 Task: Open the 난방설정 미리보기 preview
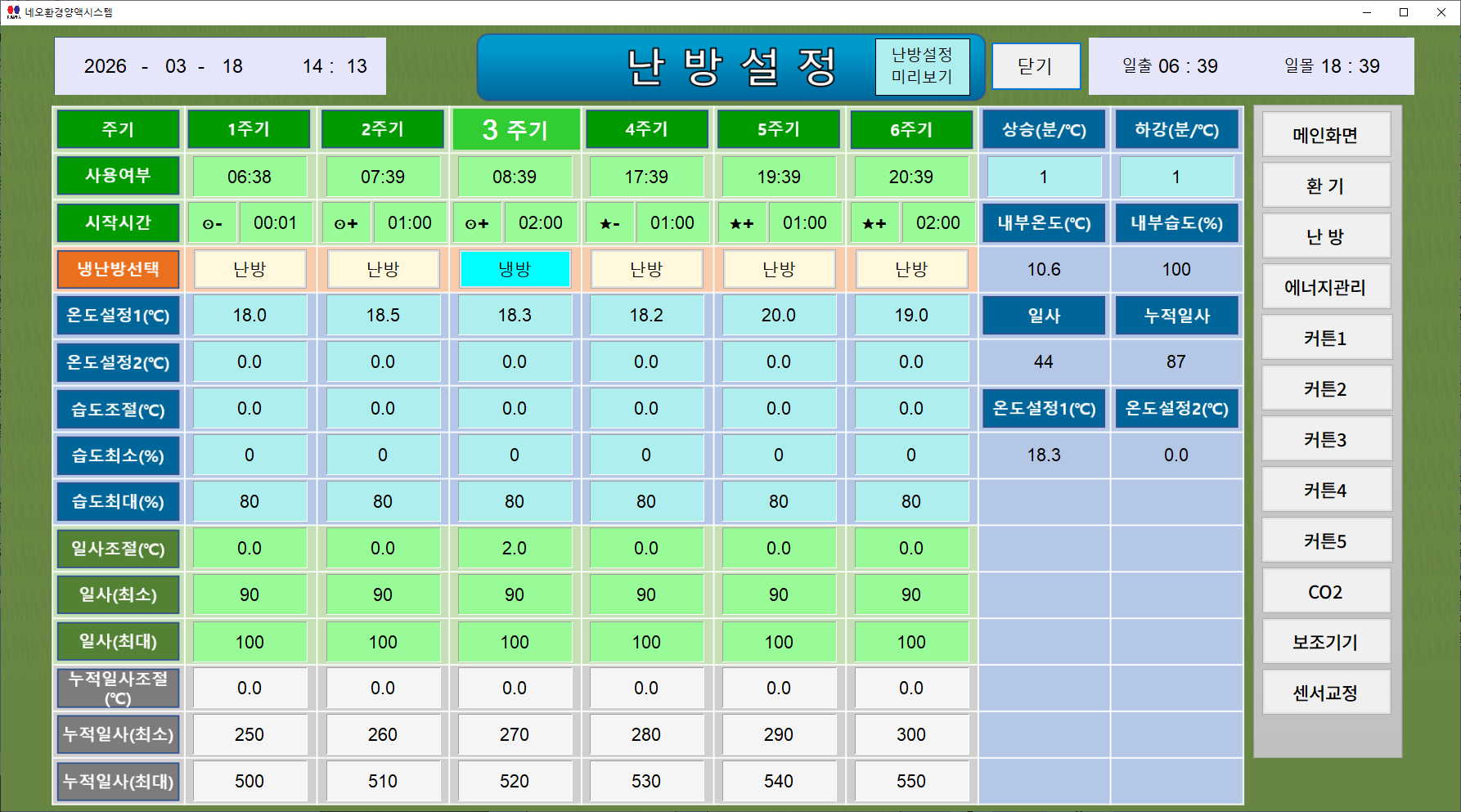coord(922,66)
